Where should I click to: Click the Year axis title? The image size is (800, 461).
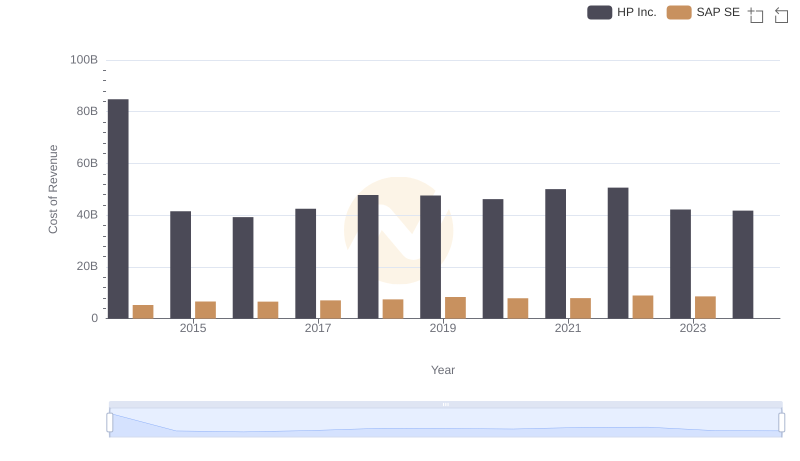tap(443, 370)
